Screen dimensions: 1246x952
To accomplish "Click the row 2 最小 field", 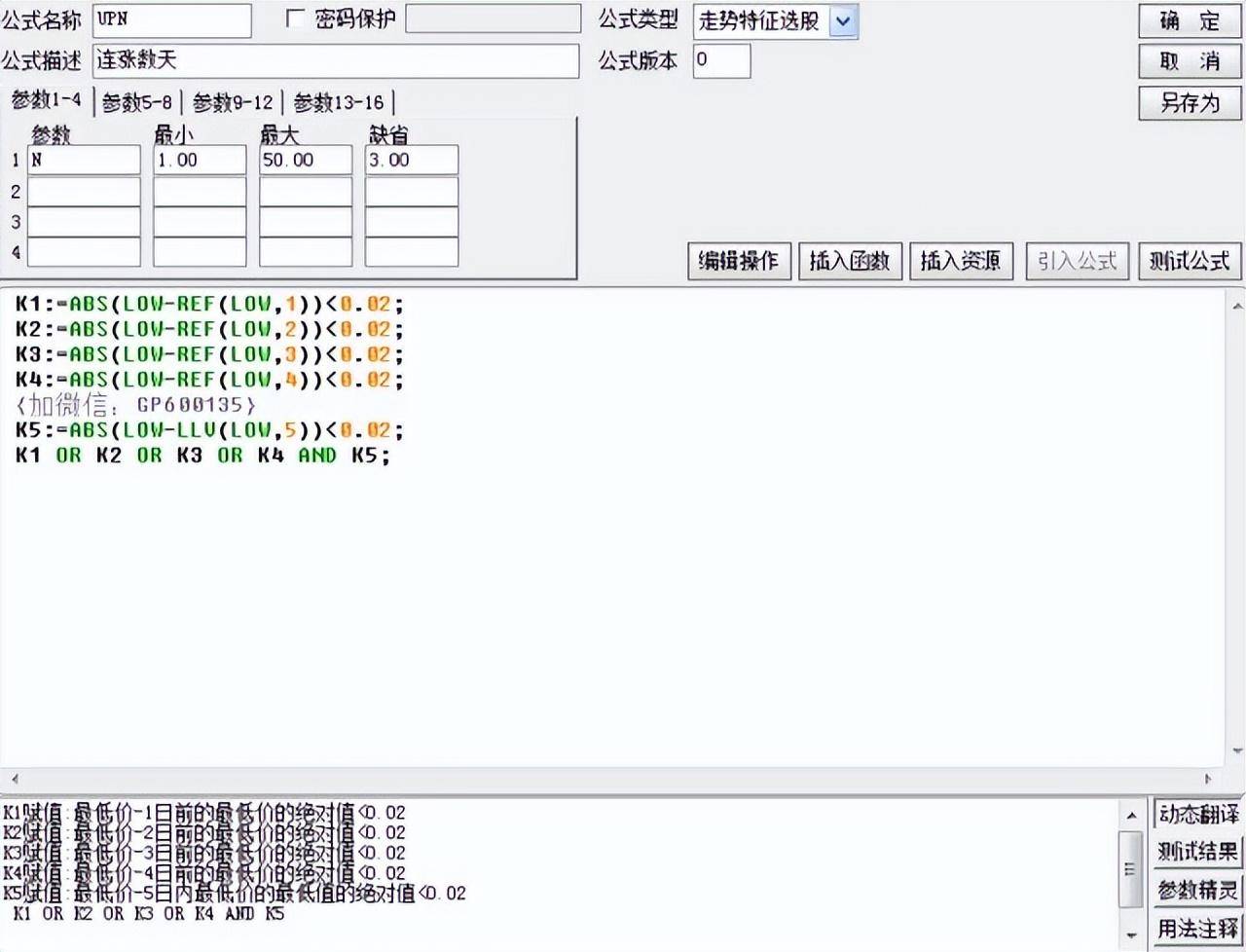I will tap(200, 191).
